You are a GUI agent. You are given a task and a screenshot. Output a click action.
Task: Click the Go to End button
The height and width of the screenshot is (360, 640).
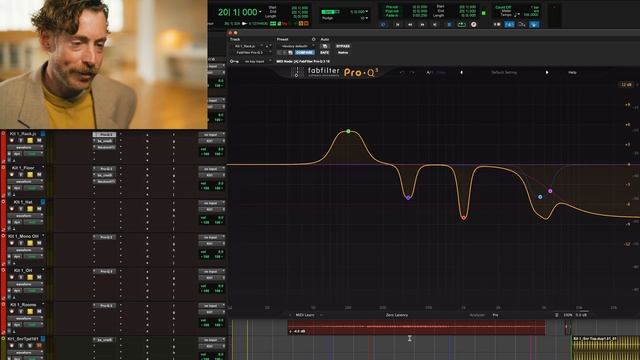click(x=435, y=24)
